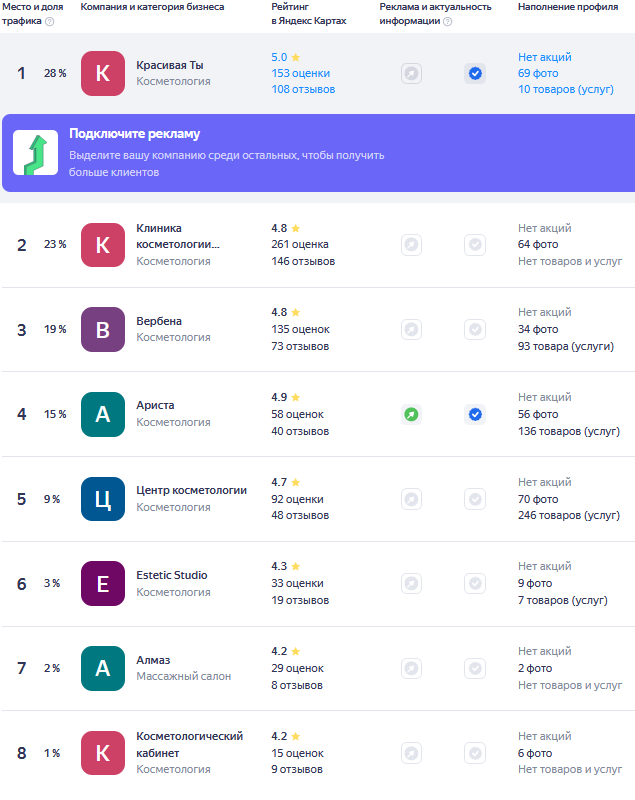635x800 pixels.
Task: Click the grey verified checkmark for Центр косметологии
Action: [x=475, y=499]
